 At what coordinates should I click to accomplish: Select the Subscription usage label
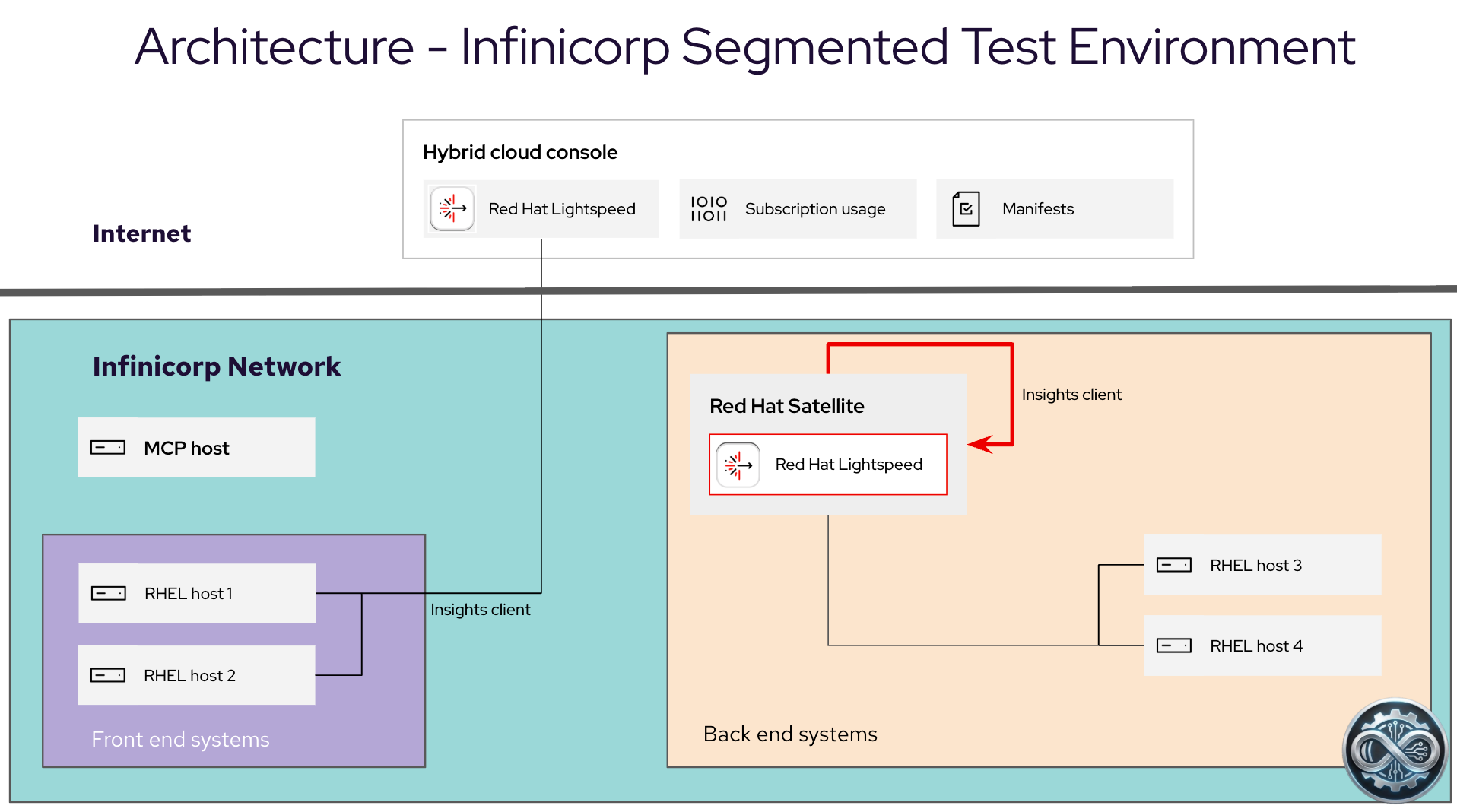pyautogui.click(x=814, y=209)
